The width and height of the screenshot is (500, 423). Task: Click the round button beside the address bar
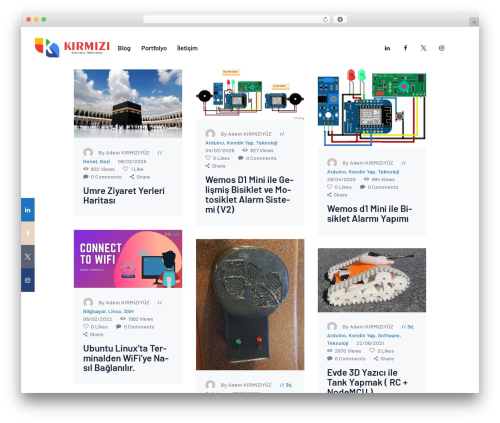340,19
